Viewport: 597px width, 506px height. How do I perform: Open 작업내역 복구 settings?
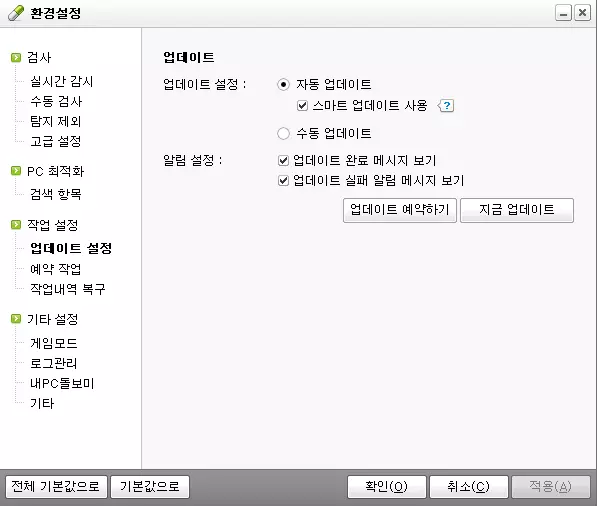click(x=68, y=289)
